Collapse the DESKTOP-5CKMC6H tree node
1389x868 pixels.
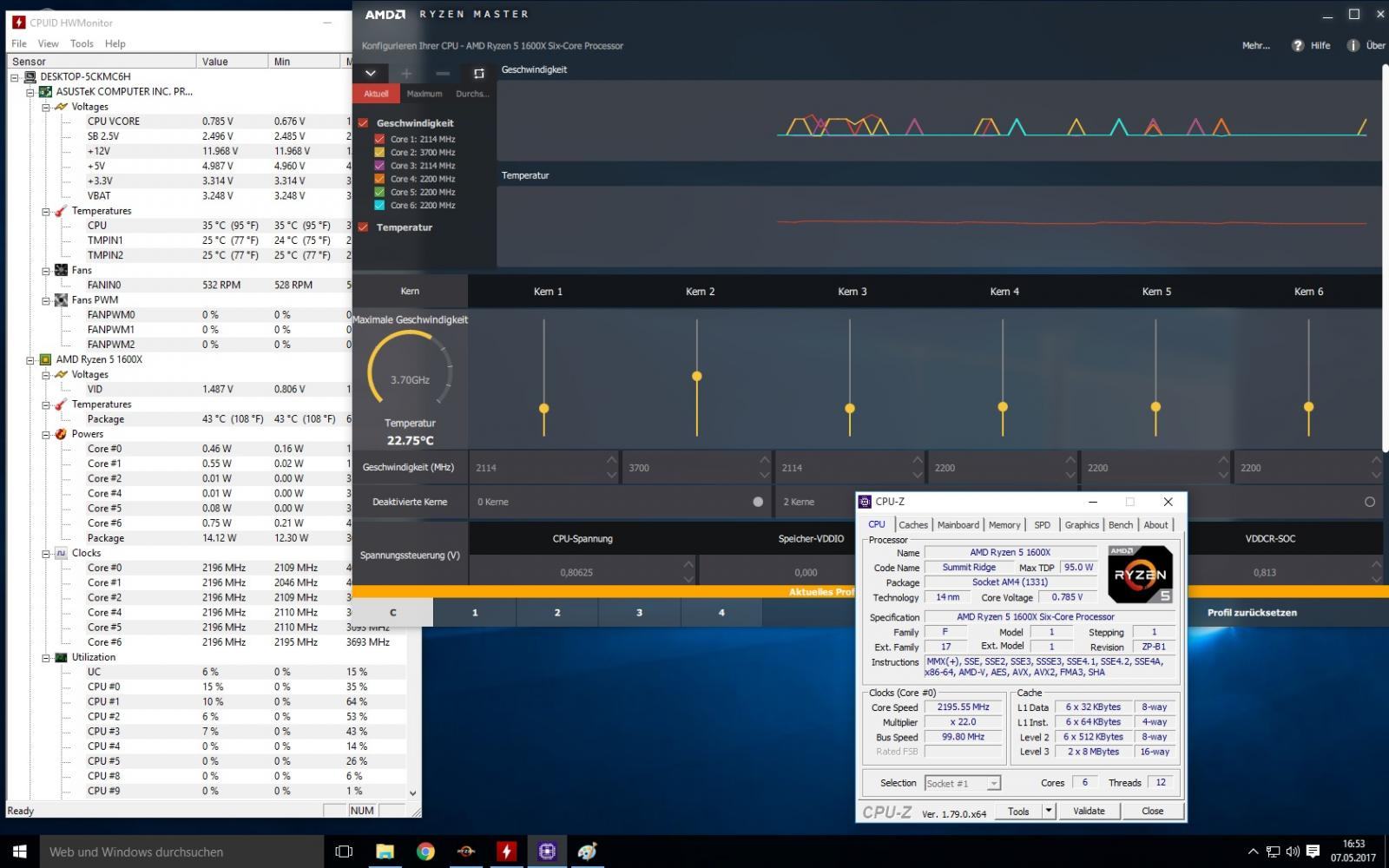tap(15, 76)
